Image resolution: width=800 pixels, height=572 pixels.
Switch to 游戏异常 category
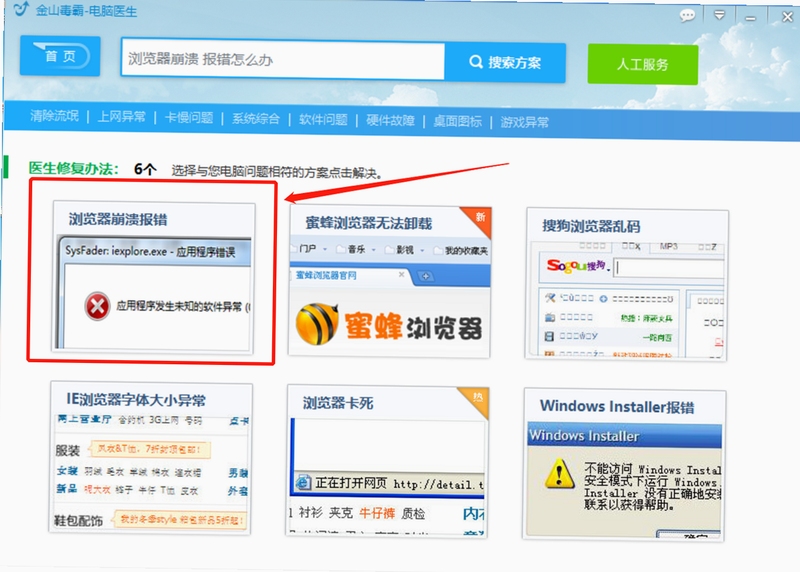point(524,122)
